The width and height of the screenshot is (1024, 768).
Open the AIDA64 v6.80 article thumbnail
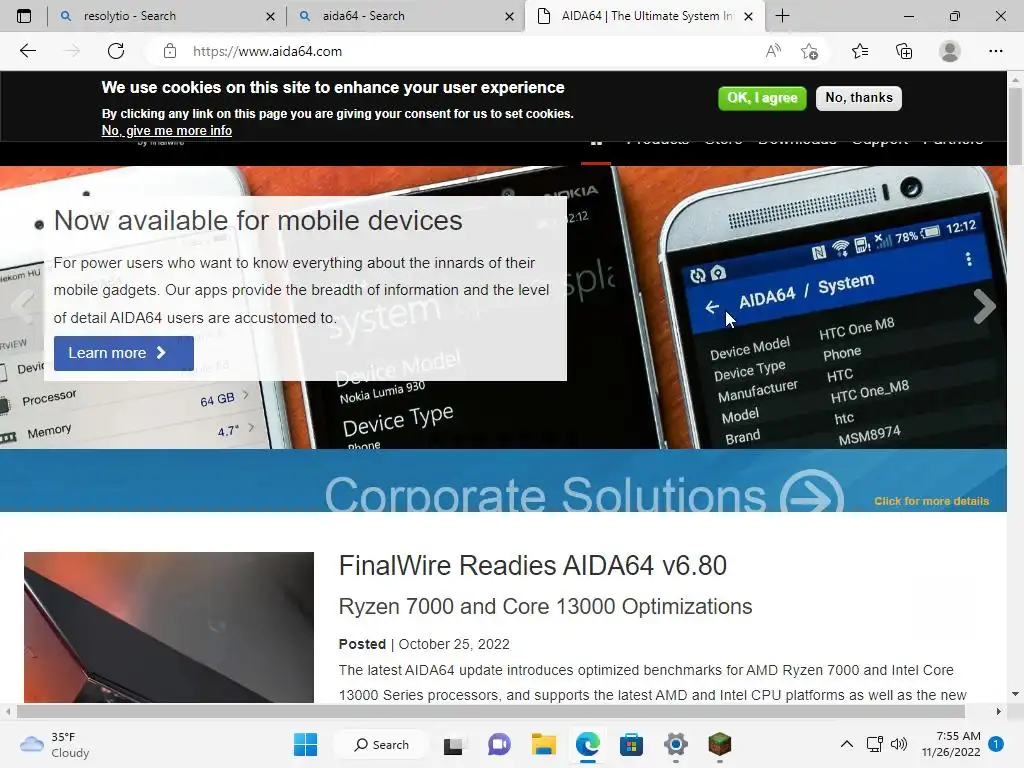(168, 628)
